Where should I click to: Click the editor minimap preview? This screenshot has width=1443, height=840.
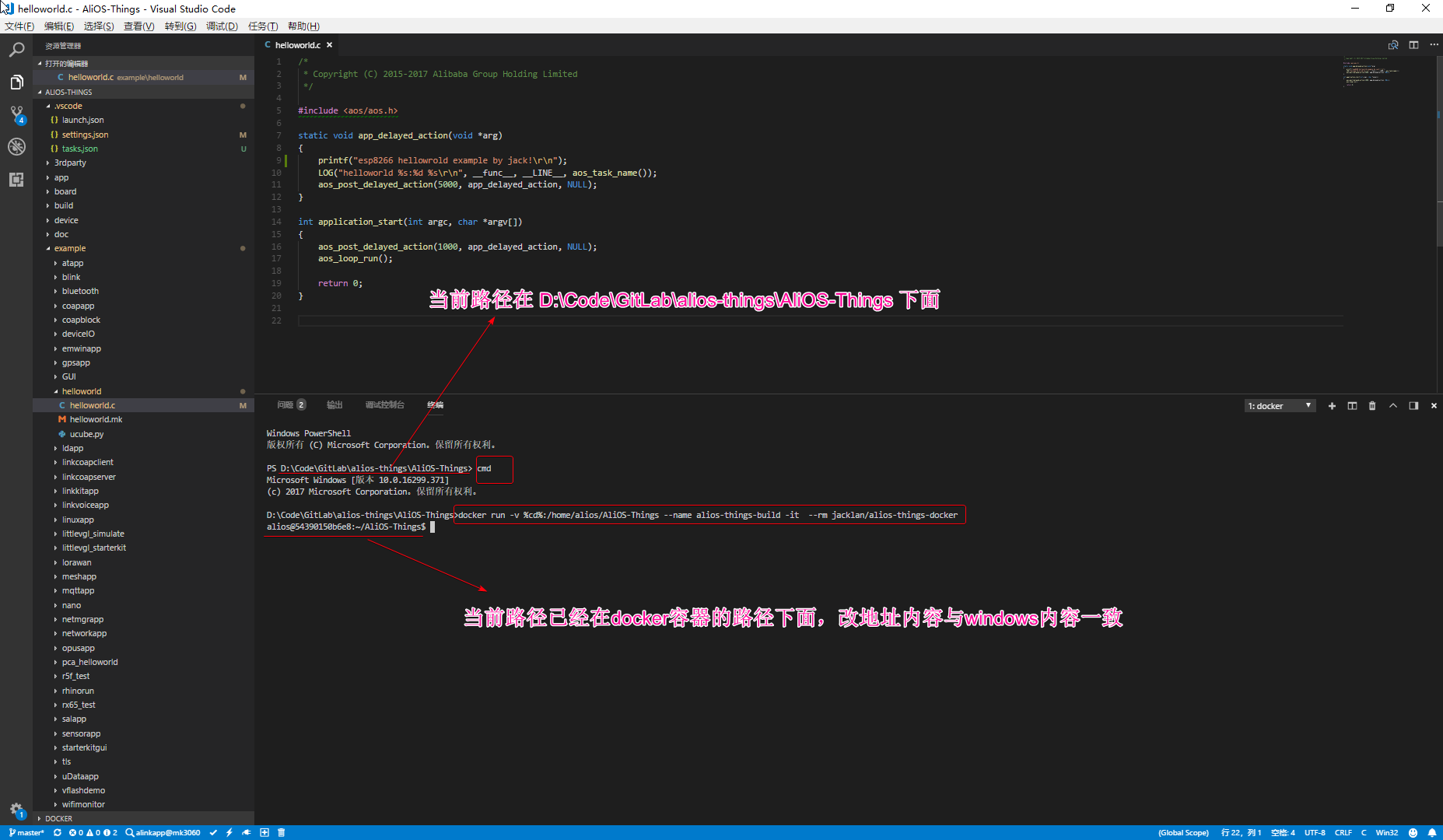[1389, 72]
